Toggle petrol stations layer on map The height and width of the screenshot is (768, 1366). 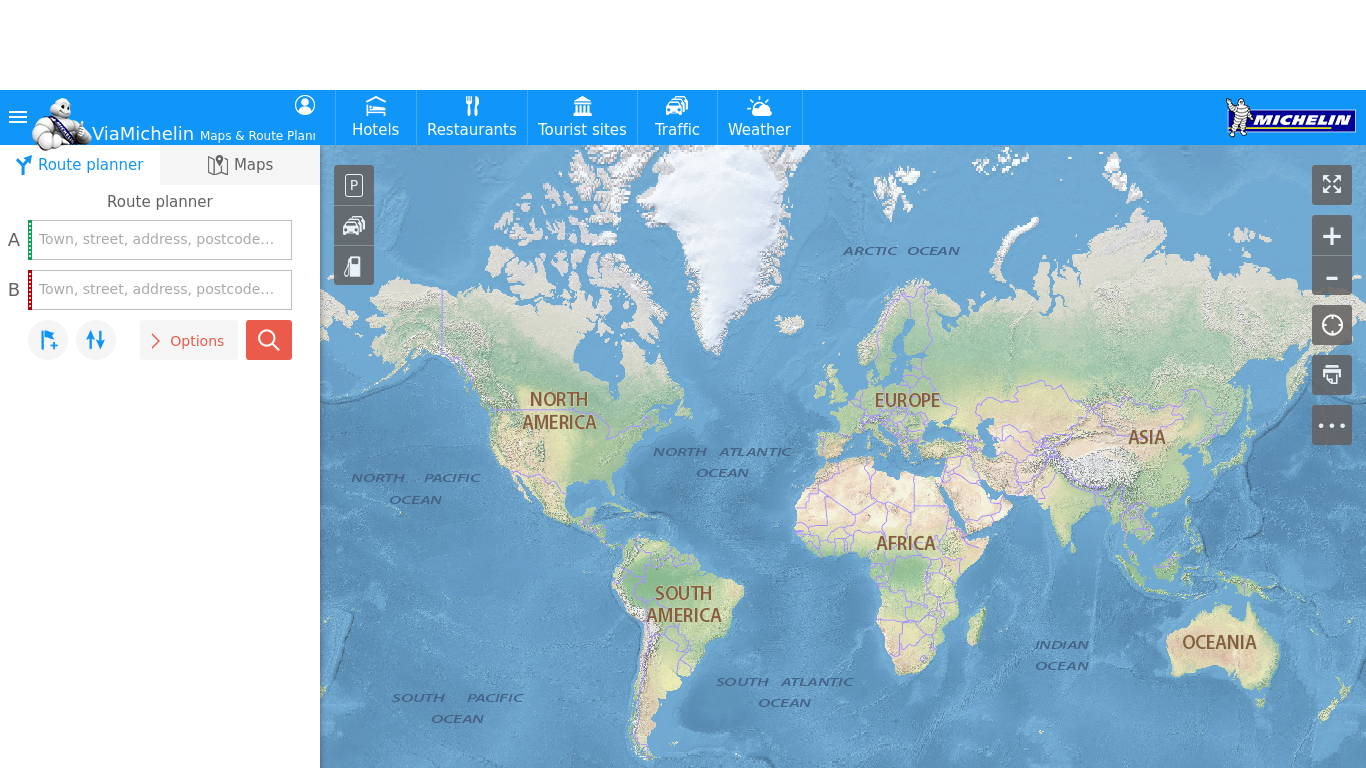pyautogui.click(x=354, y=266)
